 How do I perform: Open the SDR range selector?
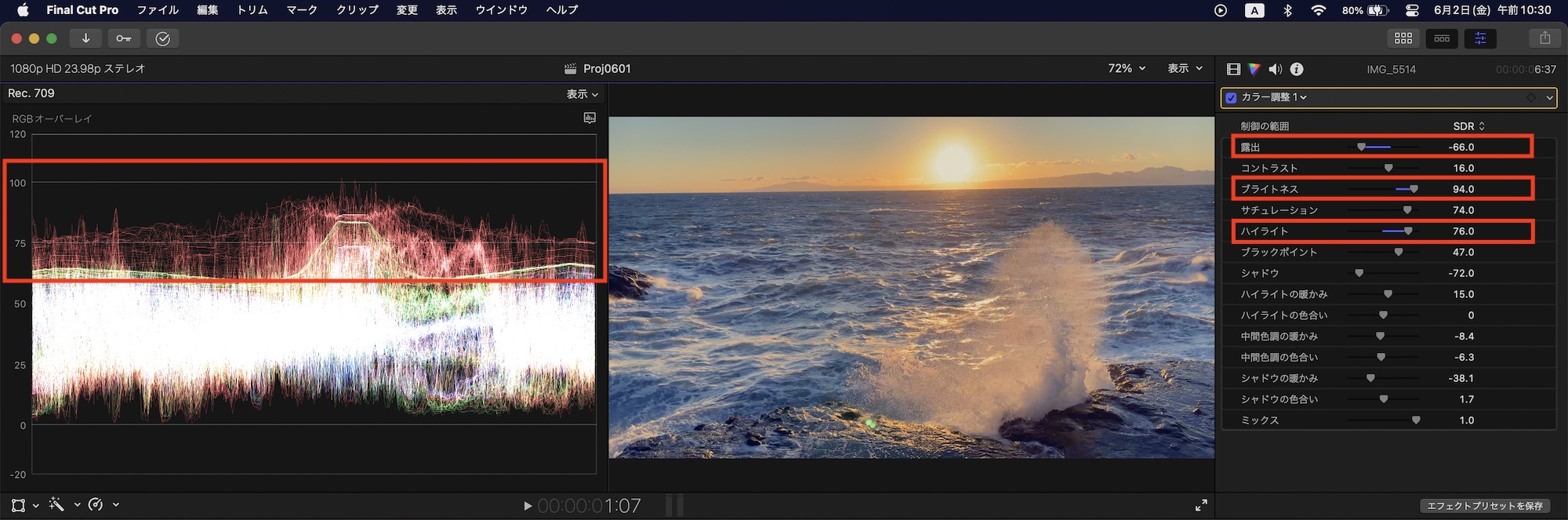(x=1468, y=125)
